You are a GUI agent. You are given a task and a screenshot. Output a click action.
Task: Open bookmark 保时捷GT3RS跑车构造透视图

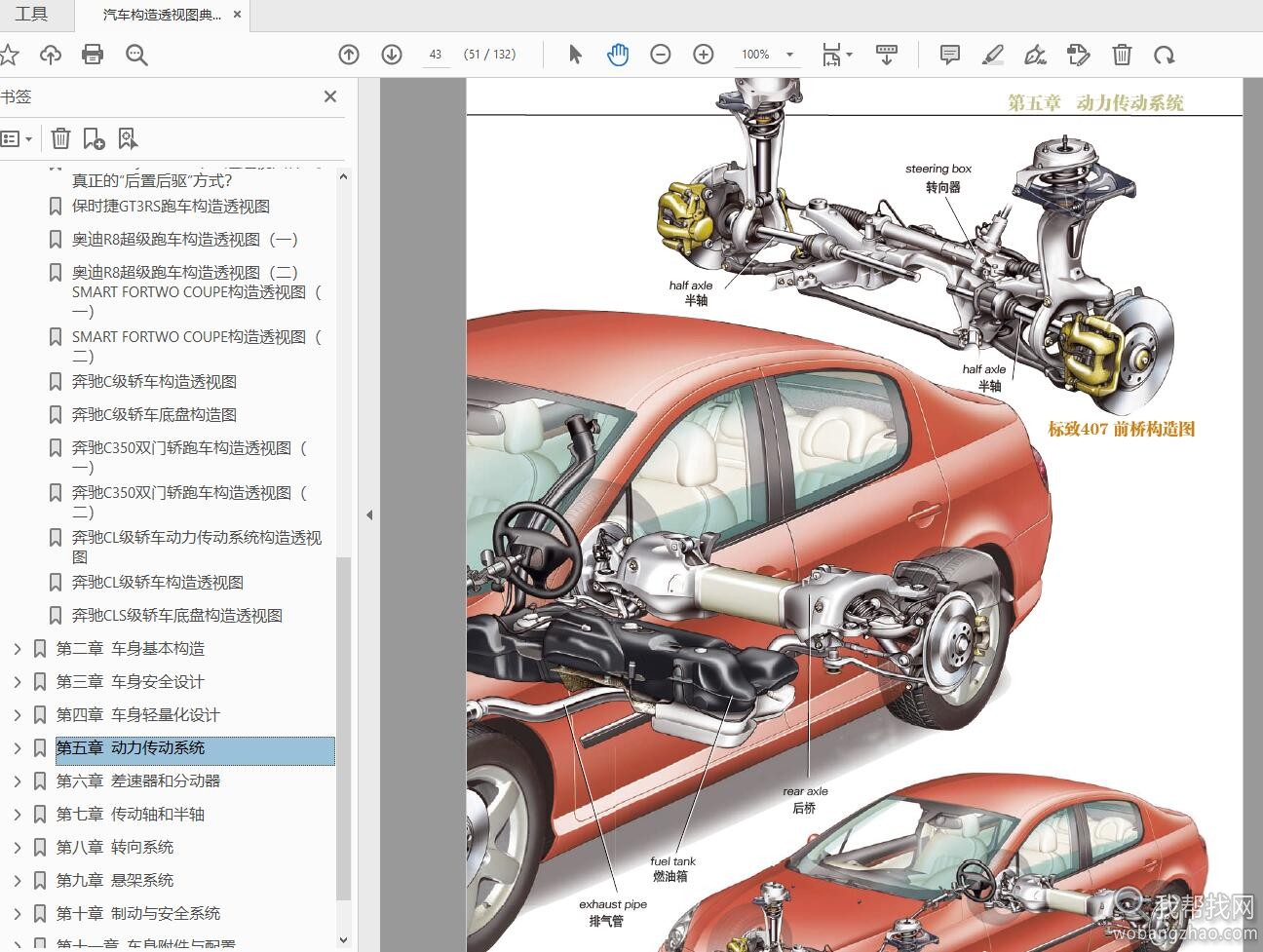171,207
